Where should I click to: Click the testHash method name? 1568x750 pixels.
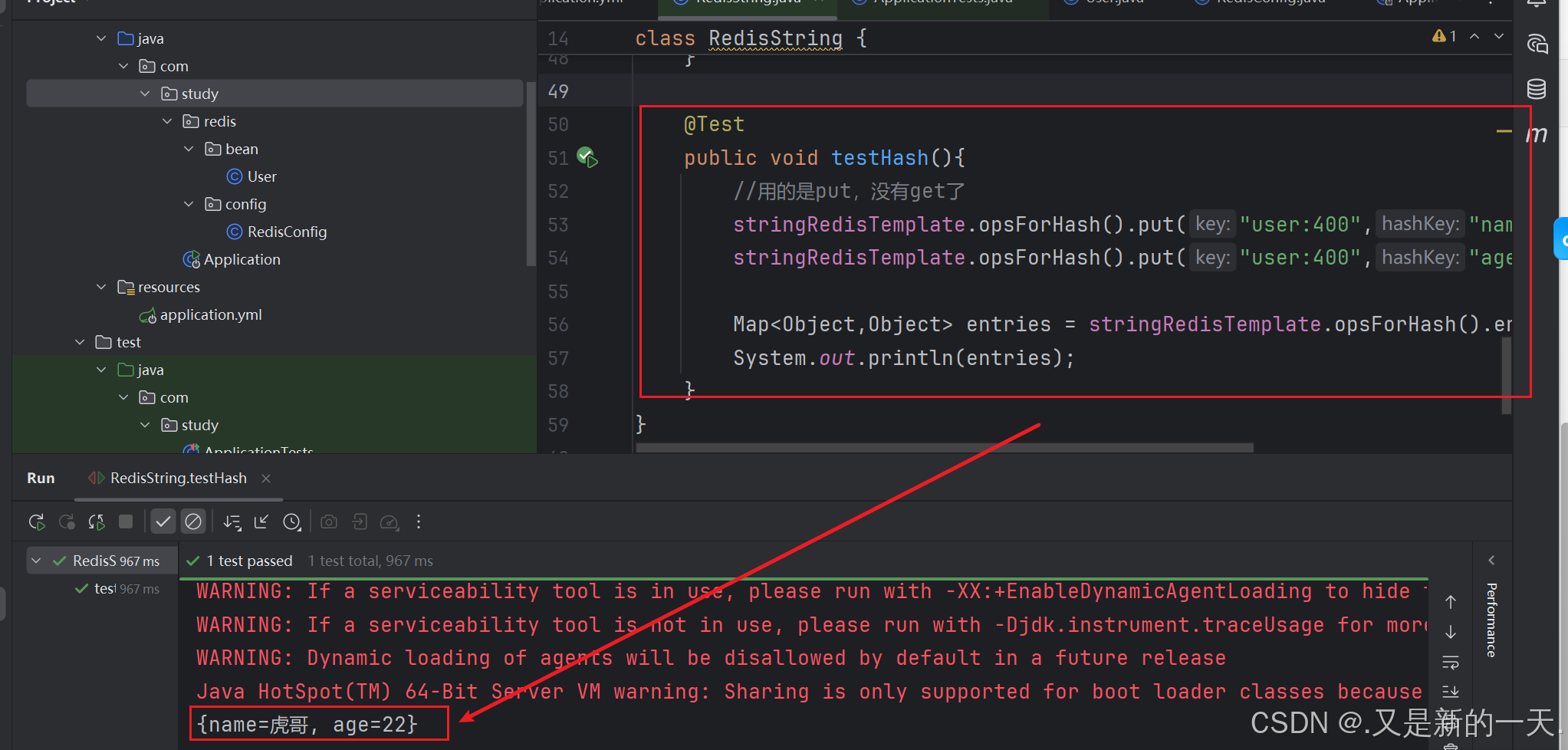click(x=879, y=158)
